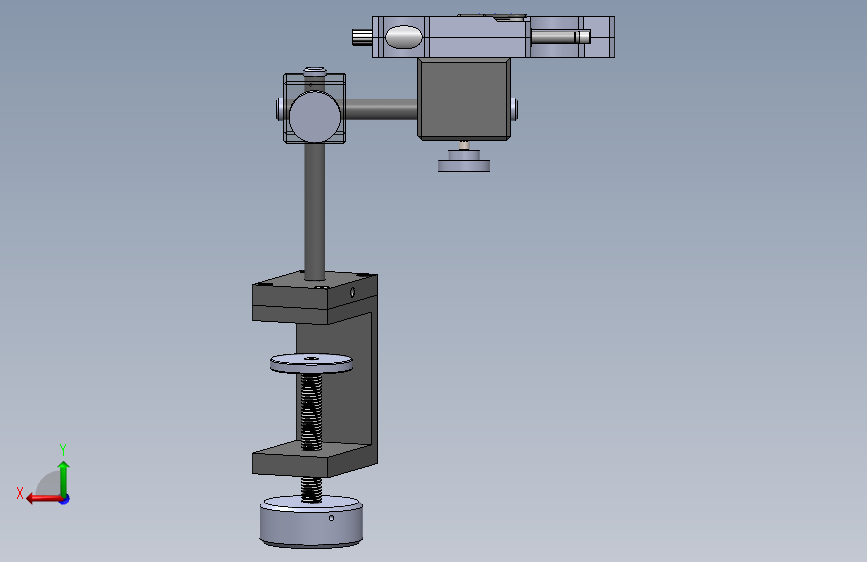Viewport: 867px width, 562px height.
Task: Select the top plate of the C-clamp
Action: click(314, 298)
